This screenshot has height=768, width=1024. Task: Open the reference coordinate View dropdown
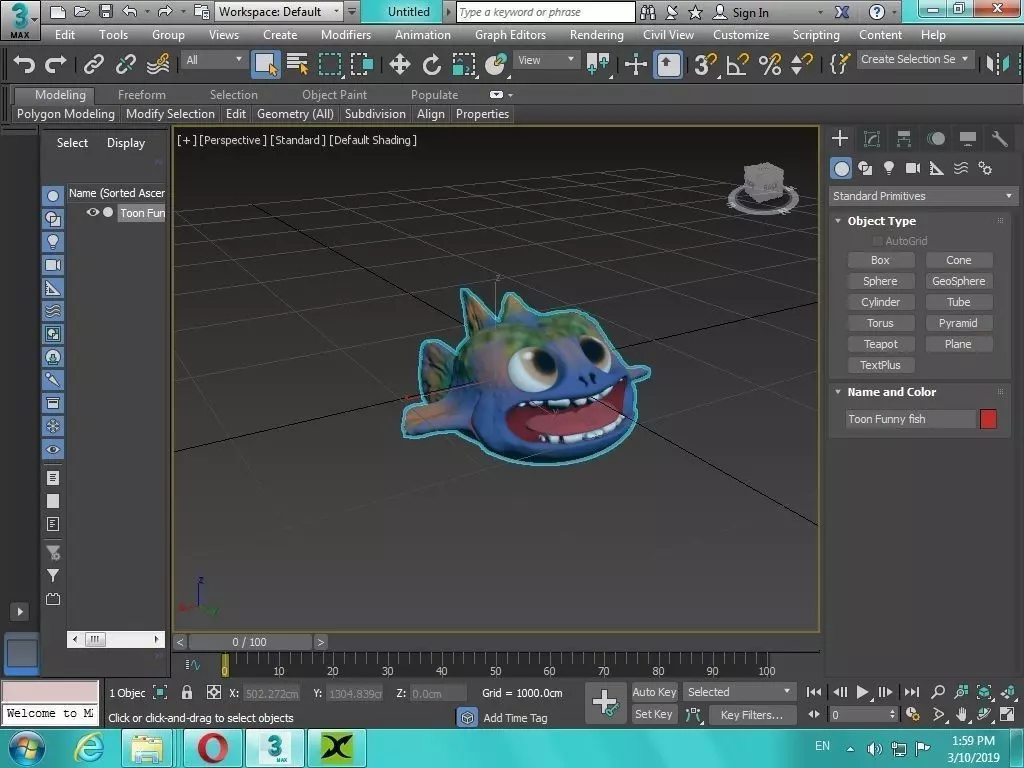coord(546,60)
